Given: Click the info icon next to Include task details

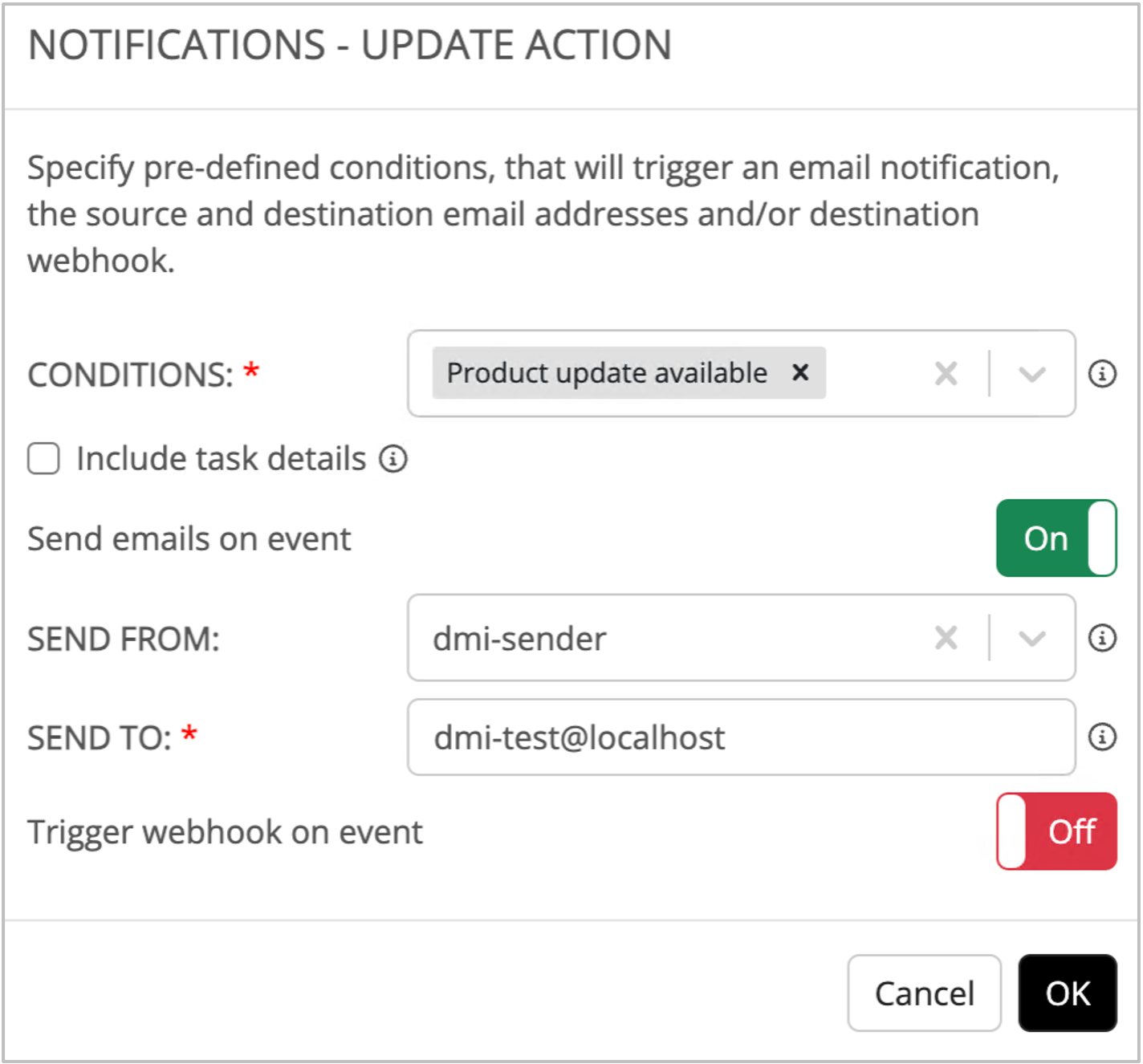Looking at the screenshot, I should [393, 459].
